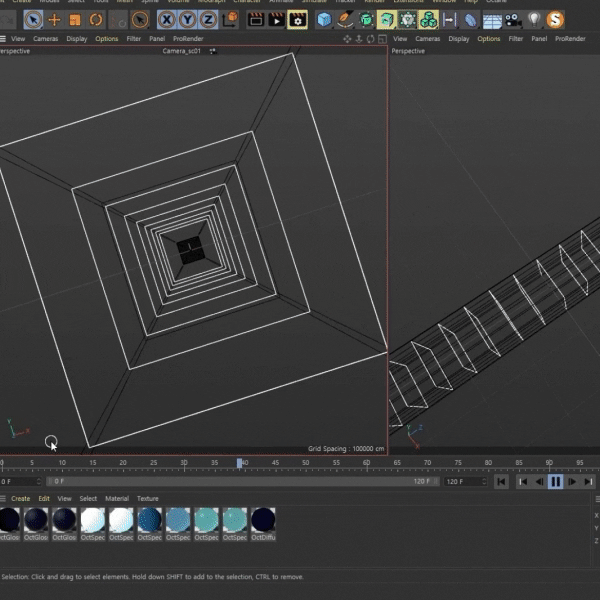Click the green Subdivision Surface generator icon
Viewport: 600px width, 600px height.
click(x=366, y=20)
